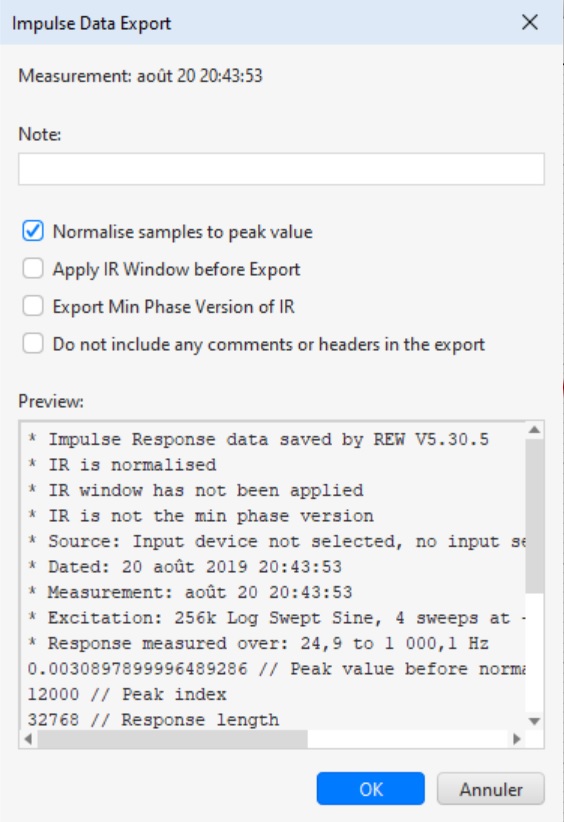Uncheck Normalise samples to peak value
Image resolution: width=564 pixels, height=822 pixels.
pos(32,231)
